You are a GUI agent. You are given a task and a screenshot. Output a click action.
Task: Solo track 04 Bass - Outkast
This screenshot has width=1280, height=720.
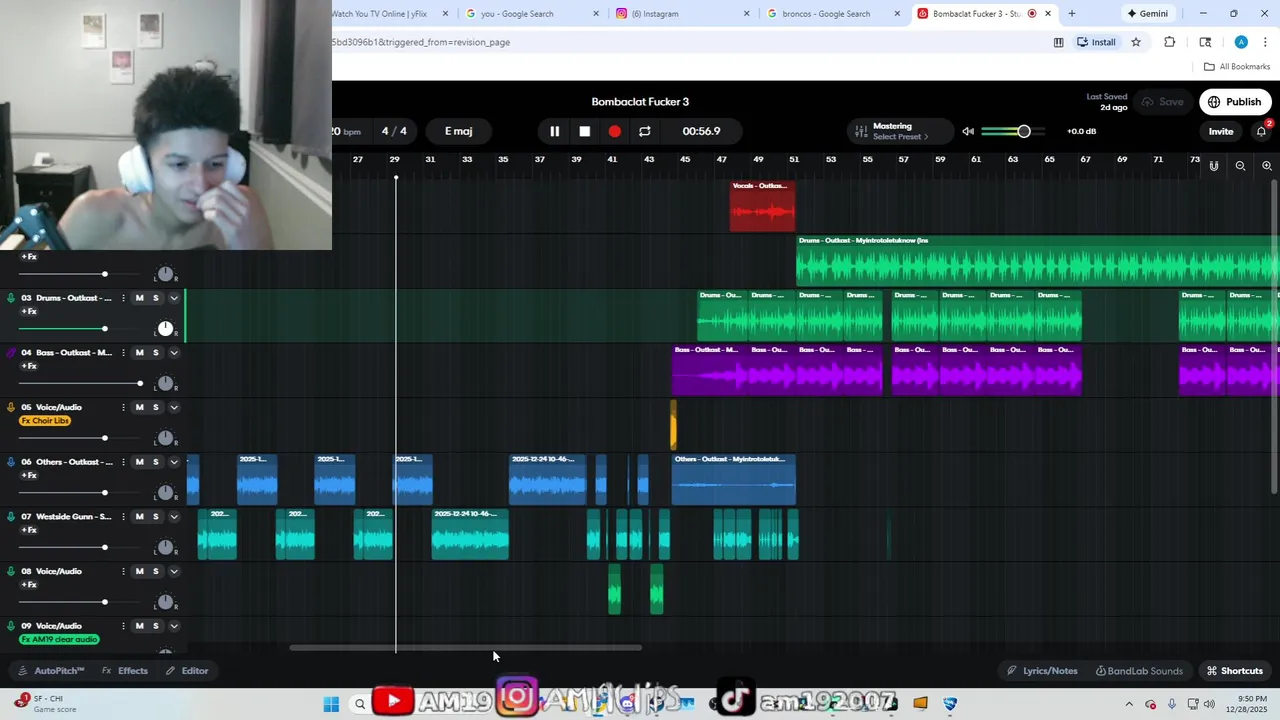155,352
